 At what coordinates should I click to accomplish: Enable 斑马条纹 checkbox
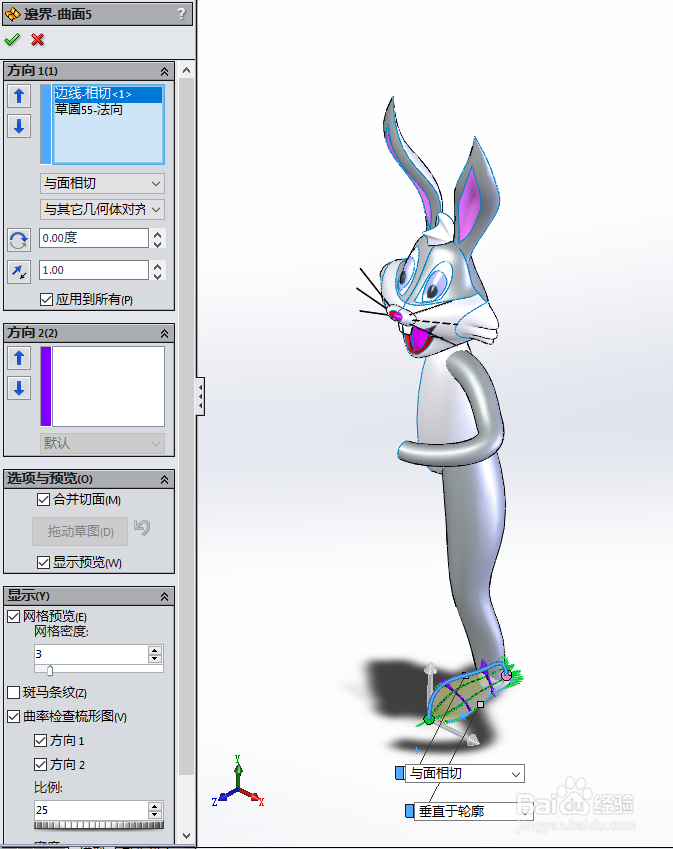coord(14,692)
